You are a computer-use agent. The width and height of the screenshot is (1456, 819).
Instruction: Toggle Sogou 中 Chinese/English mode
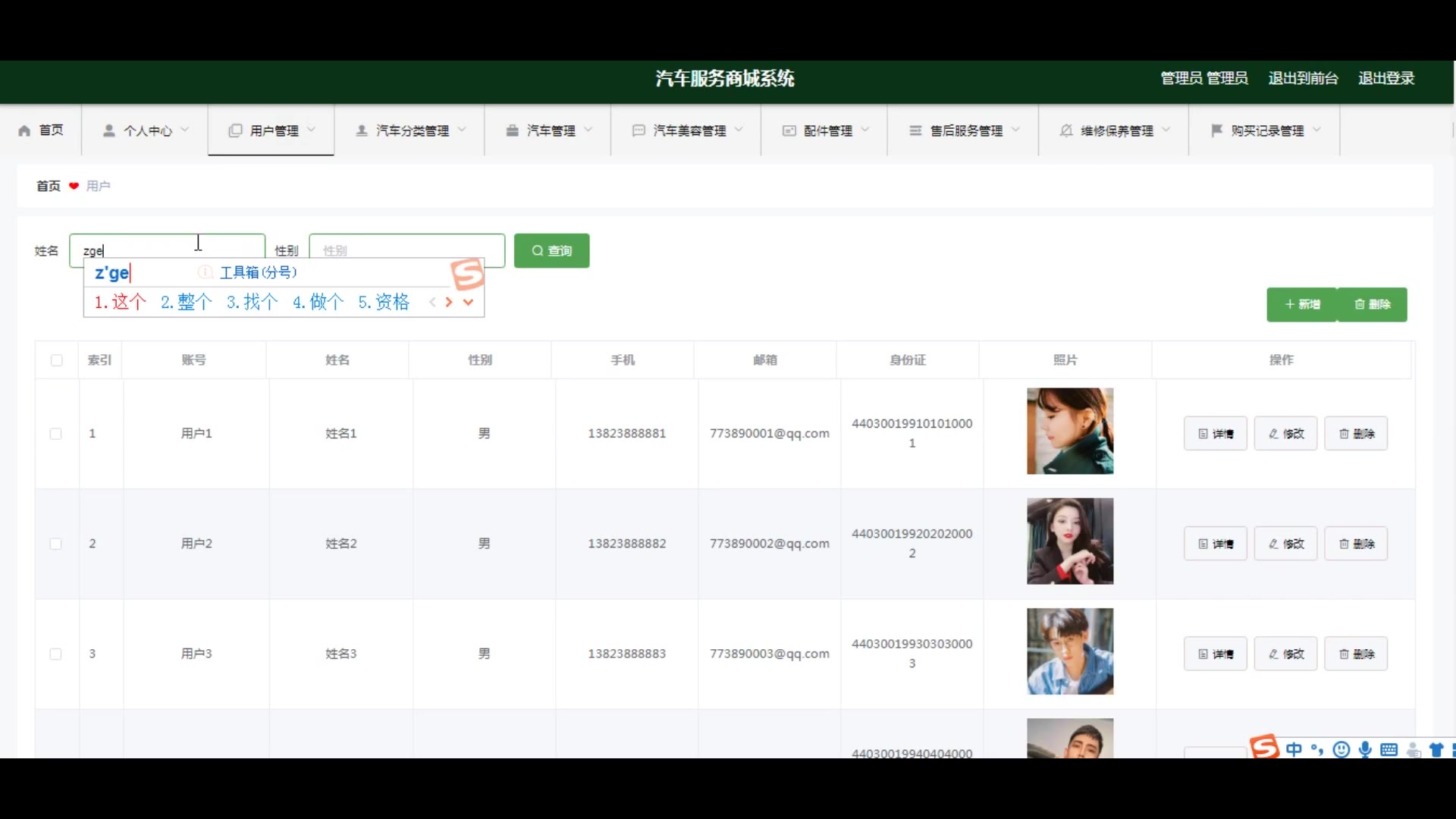1294,749
